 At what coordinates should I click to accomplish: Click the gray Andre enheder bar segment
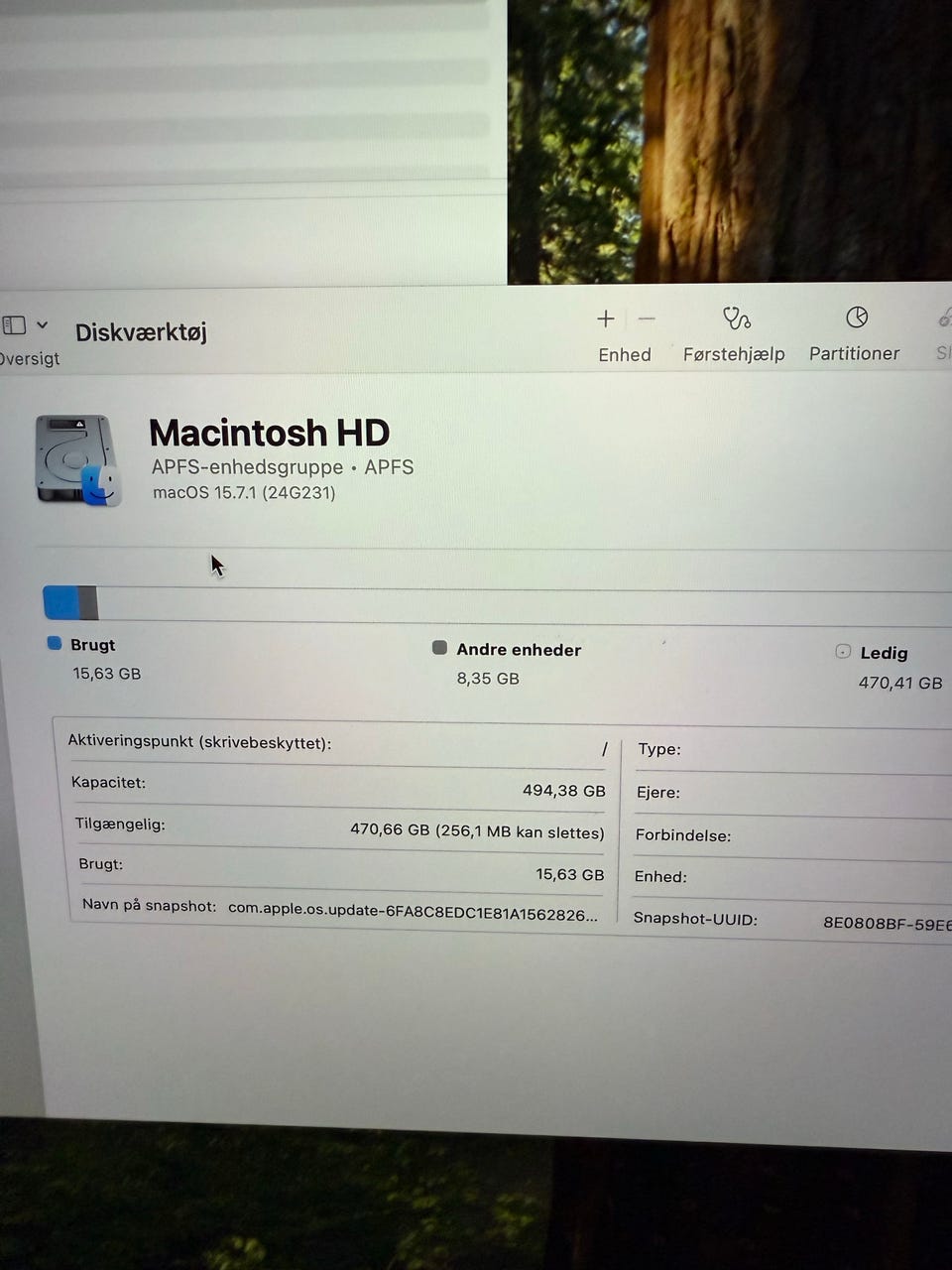[88, 603]
